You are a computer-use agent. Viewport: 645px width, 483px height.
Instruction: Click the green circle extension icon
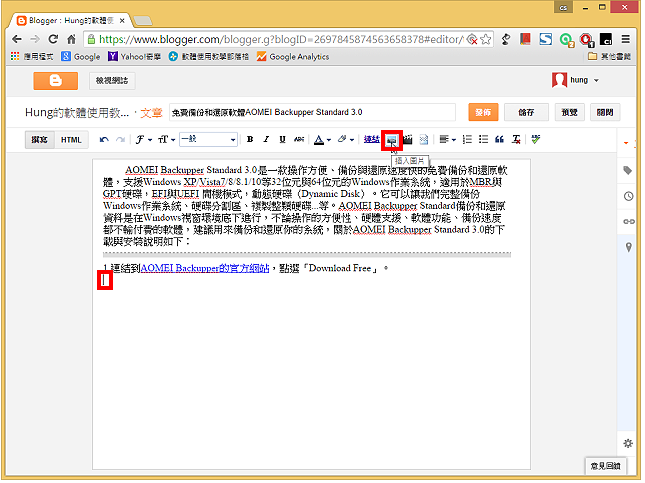566,40
